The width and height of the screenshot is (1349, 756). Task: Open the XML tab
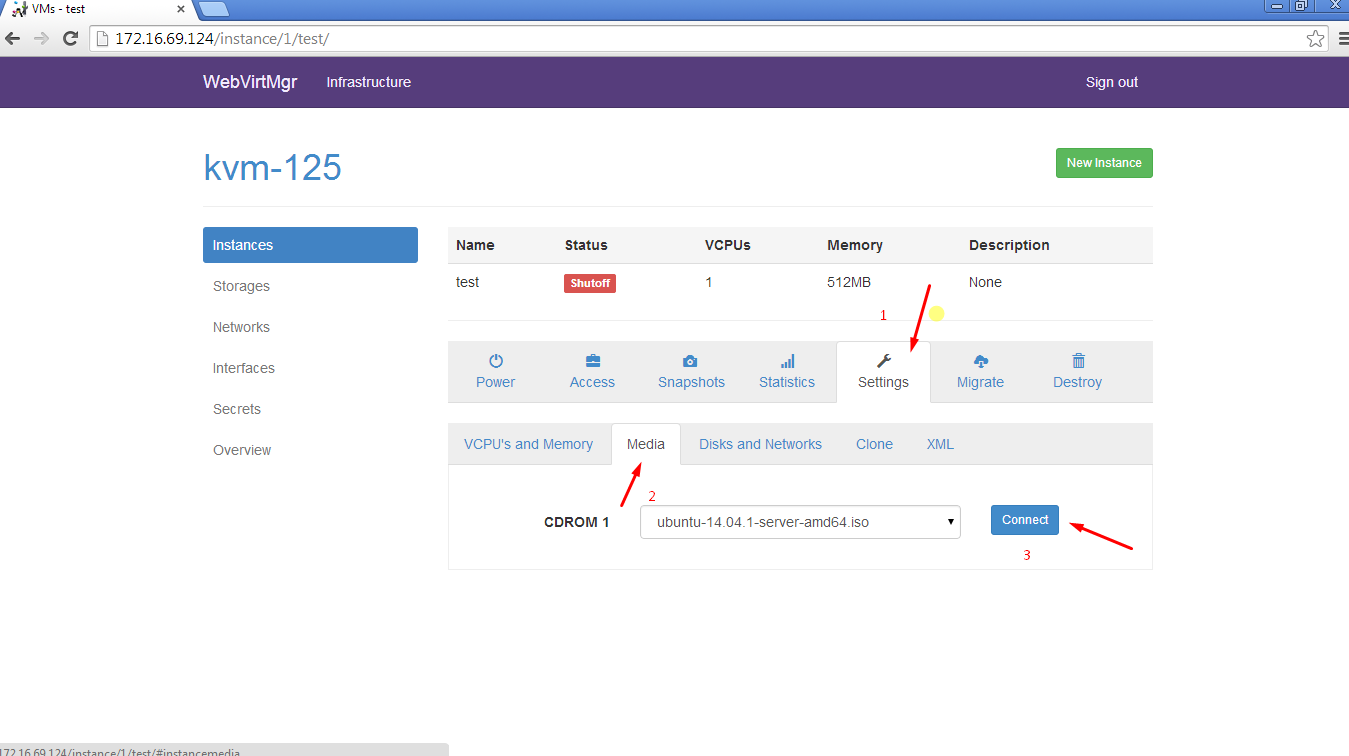pyautogui.click(x=940, y=444)
